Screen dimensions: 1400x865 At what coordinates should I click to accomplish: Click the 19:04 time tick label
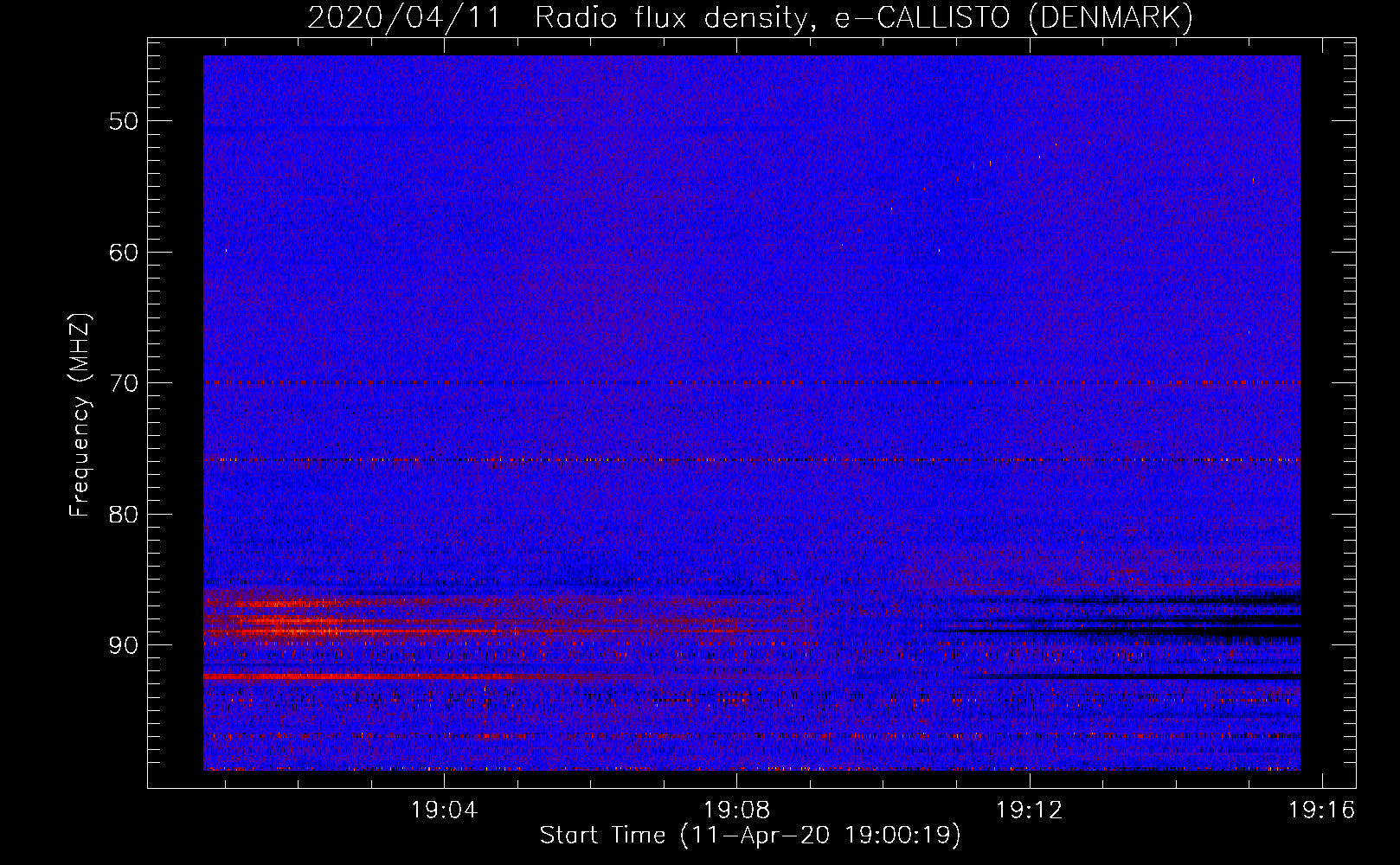444,811
